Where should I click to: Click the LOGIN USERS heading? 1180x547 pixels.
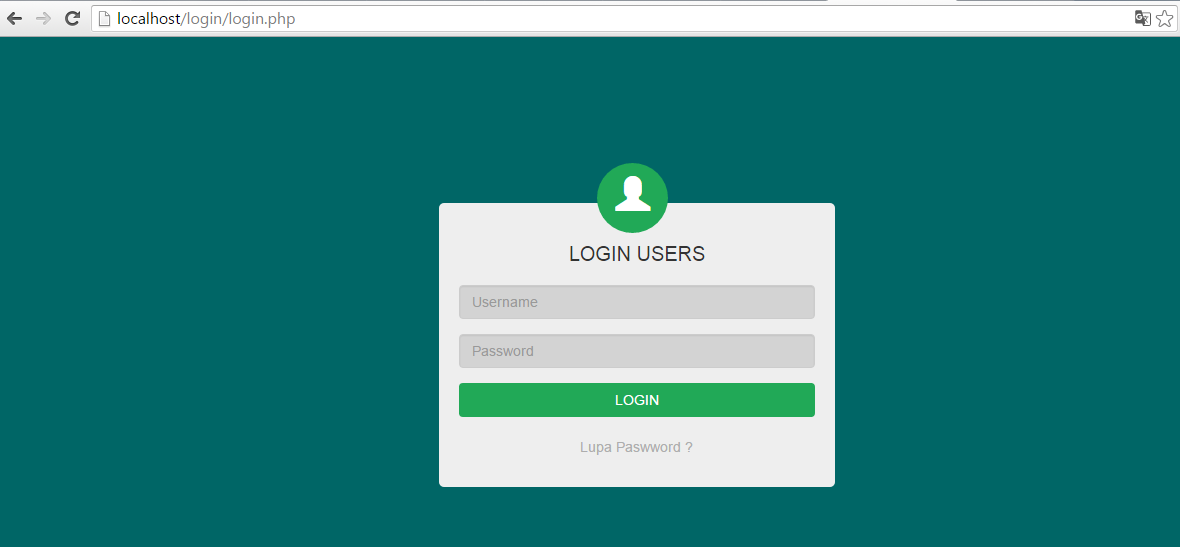tap(637, 254)
